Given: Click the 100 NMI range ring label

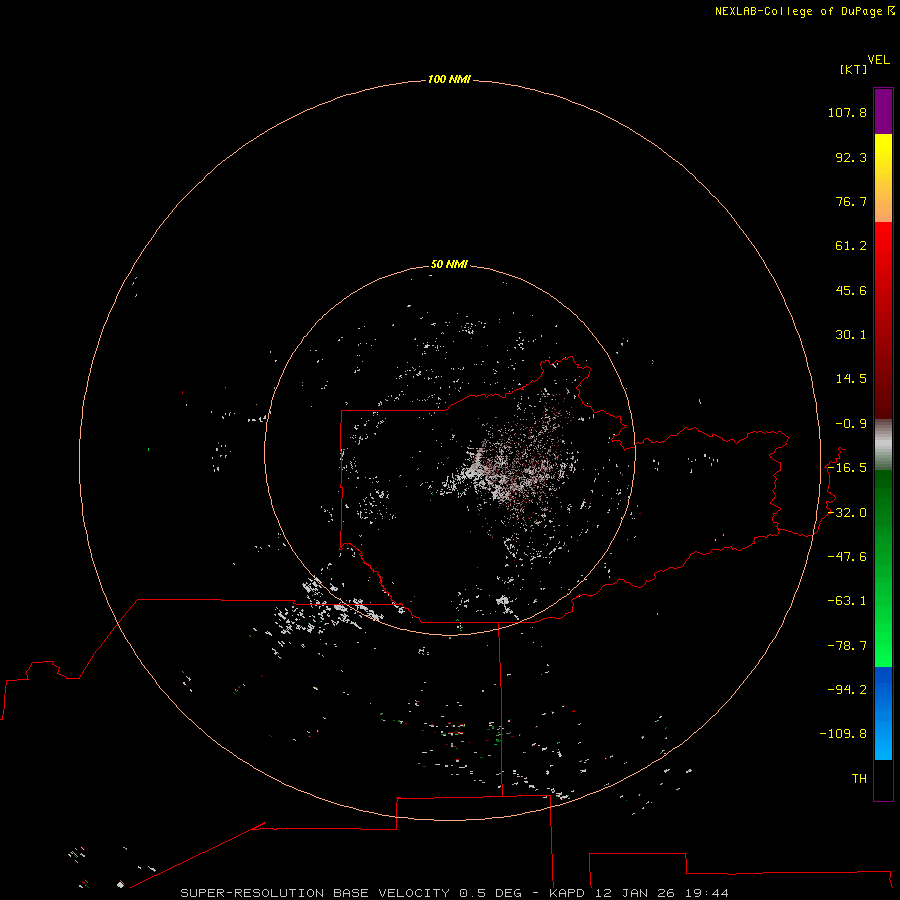Looking at the screenshot, I should pos(449,79).
